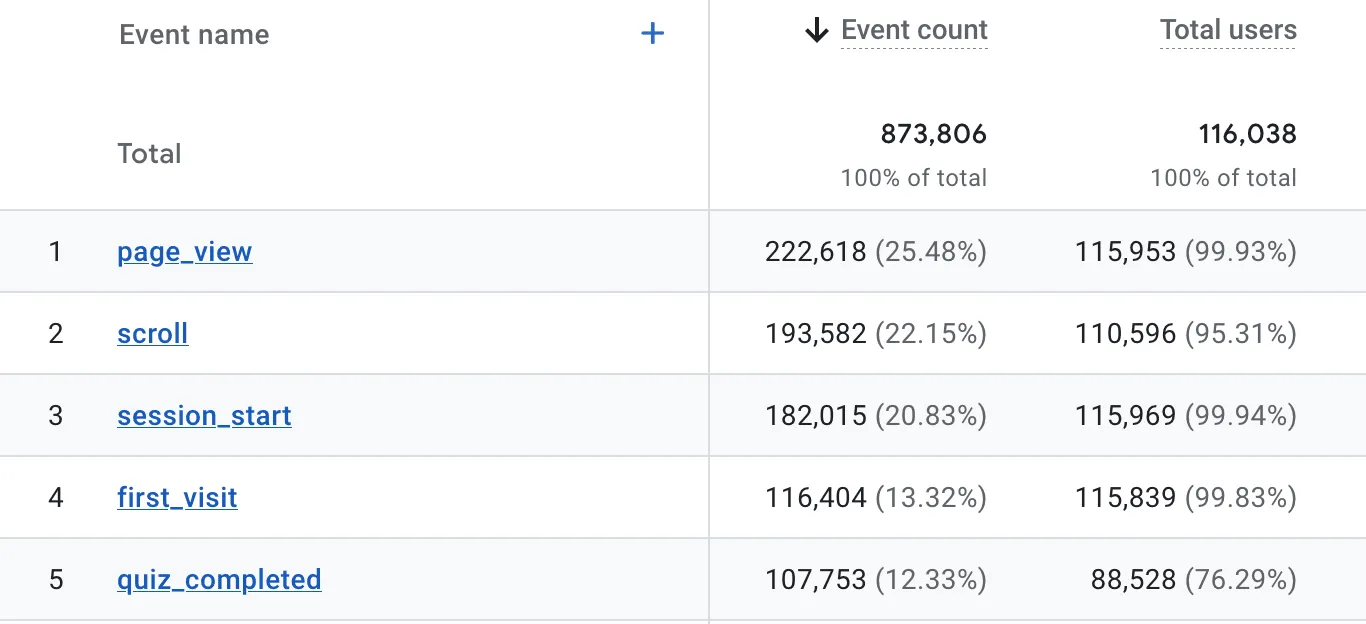The height and width of the screenshot is (624, 1366).
Task: Select the Event name column header
Action: tap(194, 35)
